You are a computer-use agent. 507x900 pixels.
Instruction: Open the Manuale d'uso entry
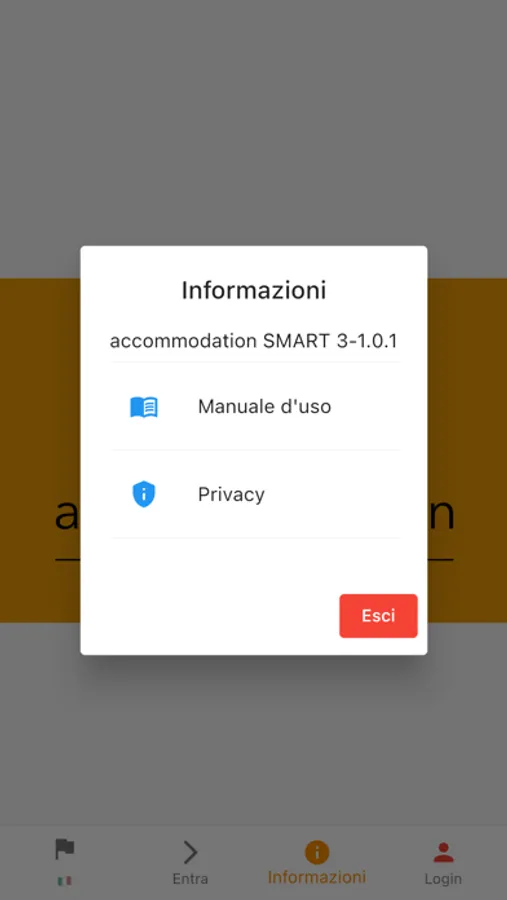[255, 406]
